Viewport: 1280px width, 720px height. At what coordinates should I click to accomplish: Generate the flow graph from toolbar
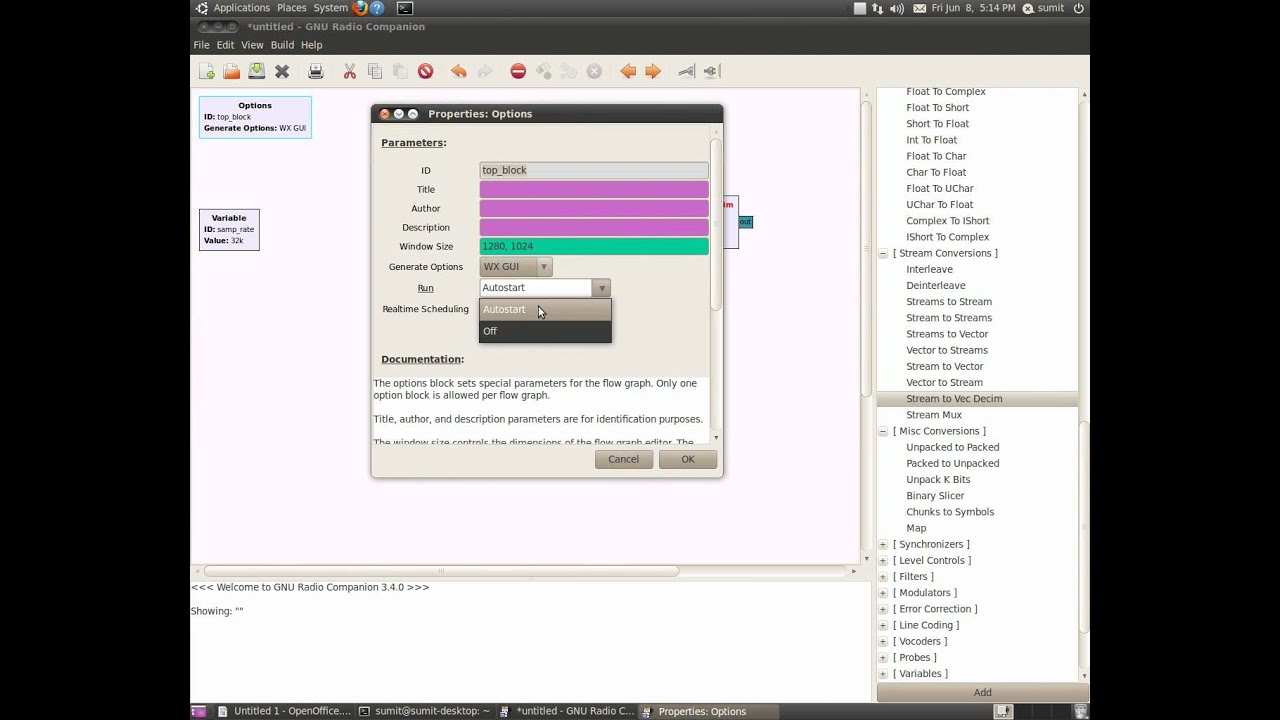pos(544,71)
